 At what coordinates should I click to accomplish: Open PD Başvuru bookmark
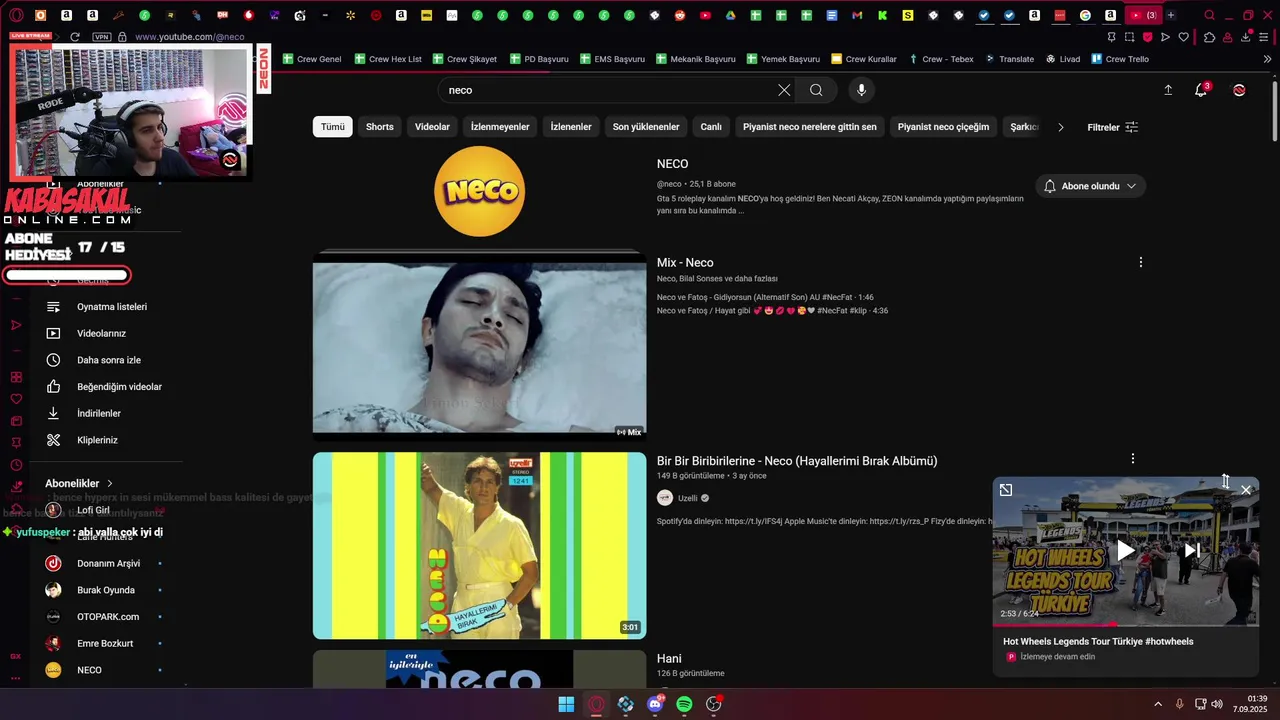click(539, 59)
